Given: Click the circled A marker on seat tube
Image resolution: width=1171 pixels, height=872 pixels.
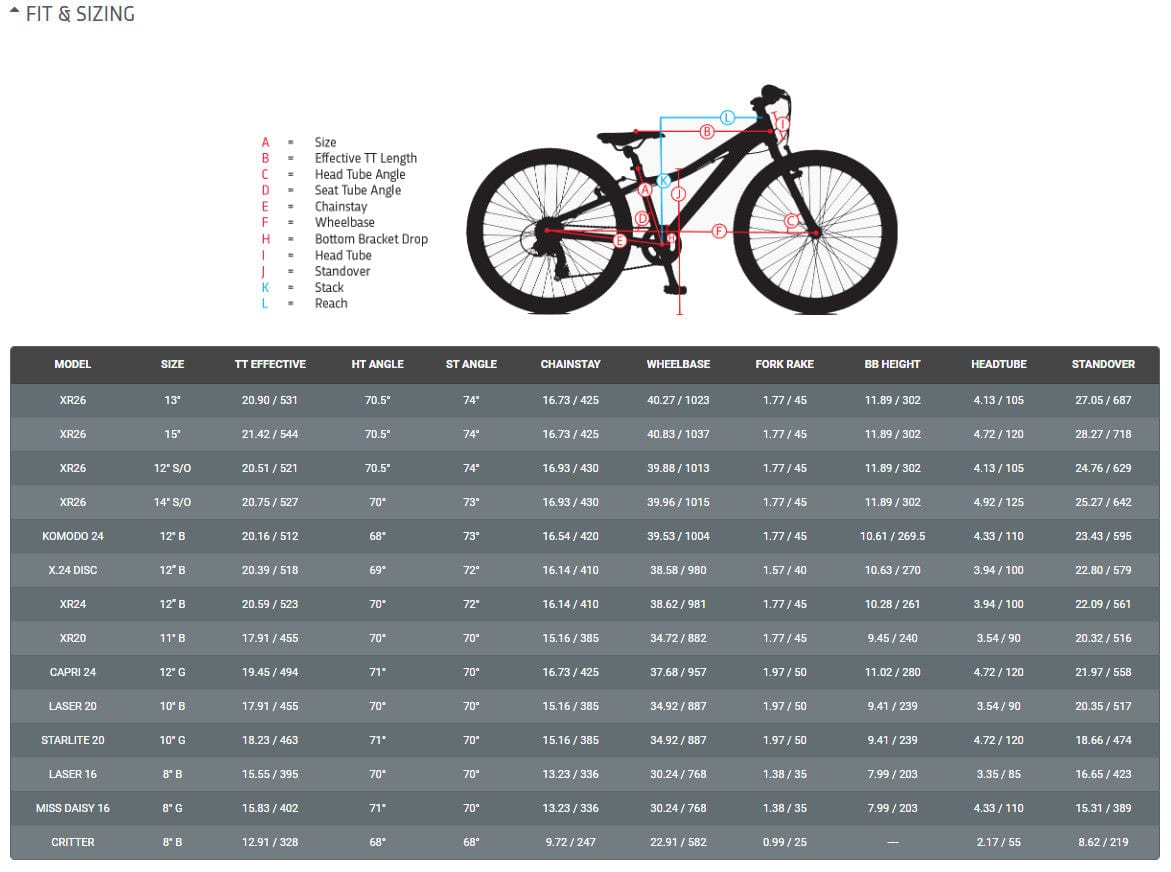Looking at the screenshot, I should [x=645, y=189].
